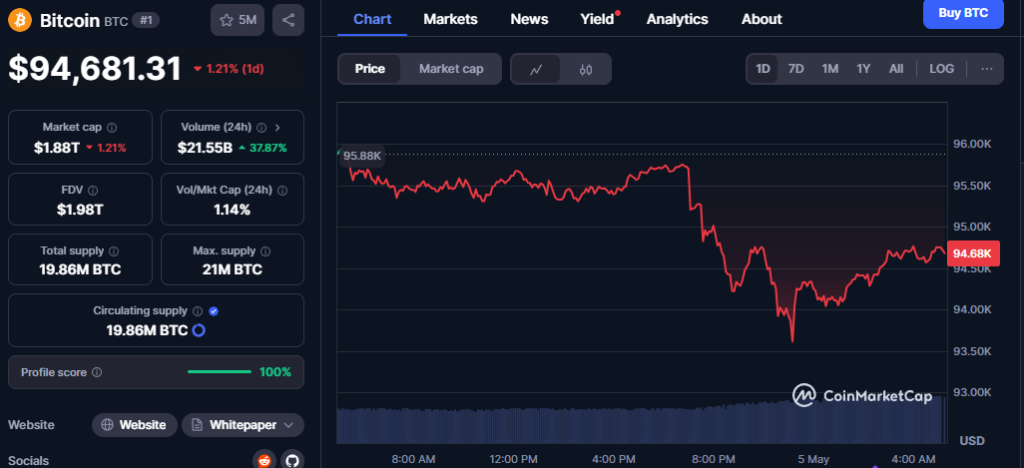Show Total supply info icon
1024x468 pixels.
pyautogui.click(x=114, y=251)
